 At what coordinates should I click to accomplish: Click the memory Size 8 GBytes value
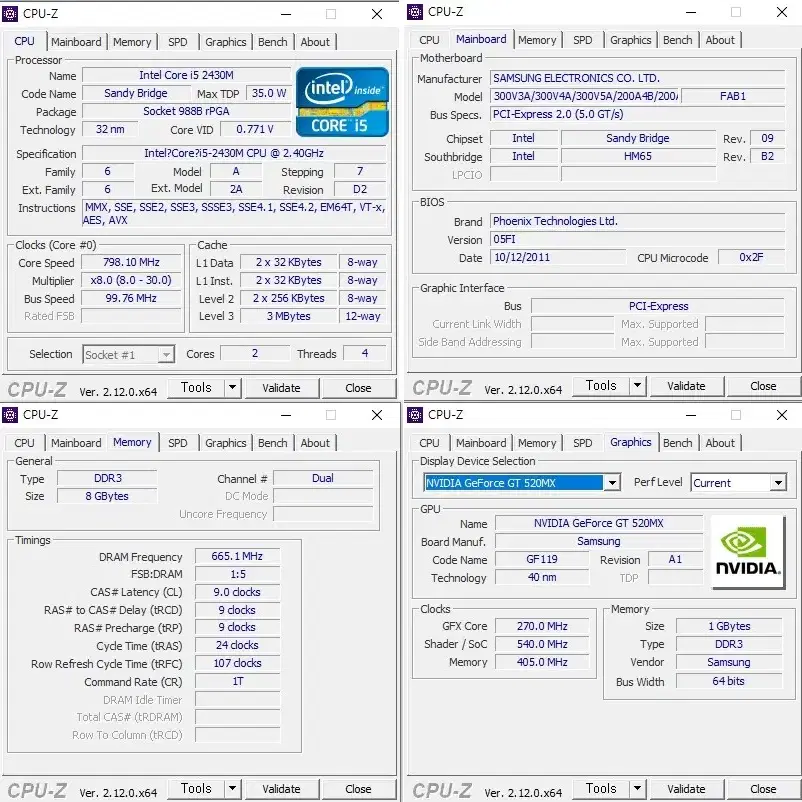coord(107,496)
